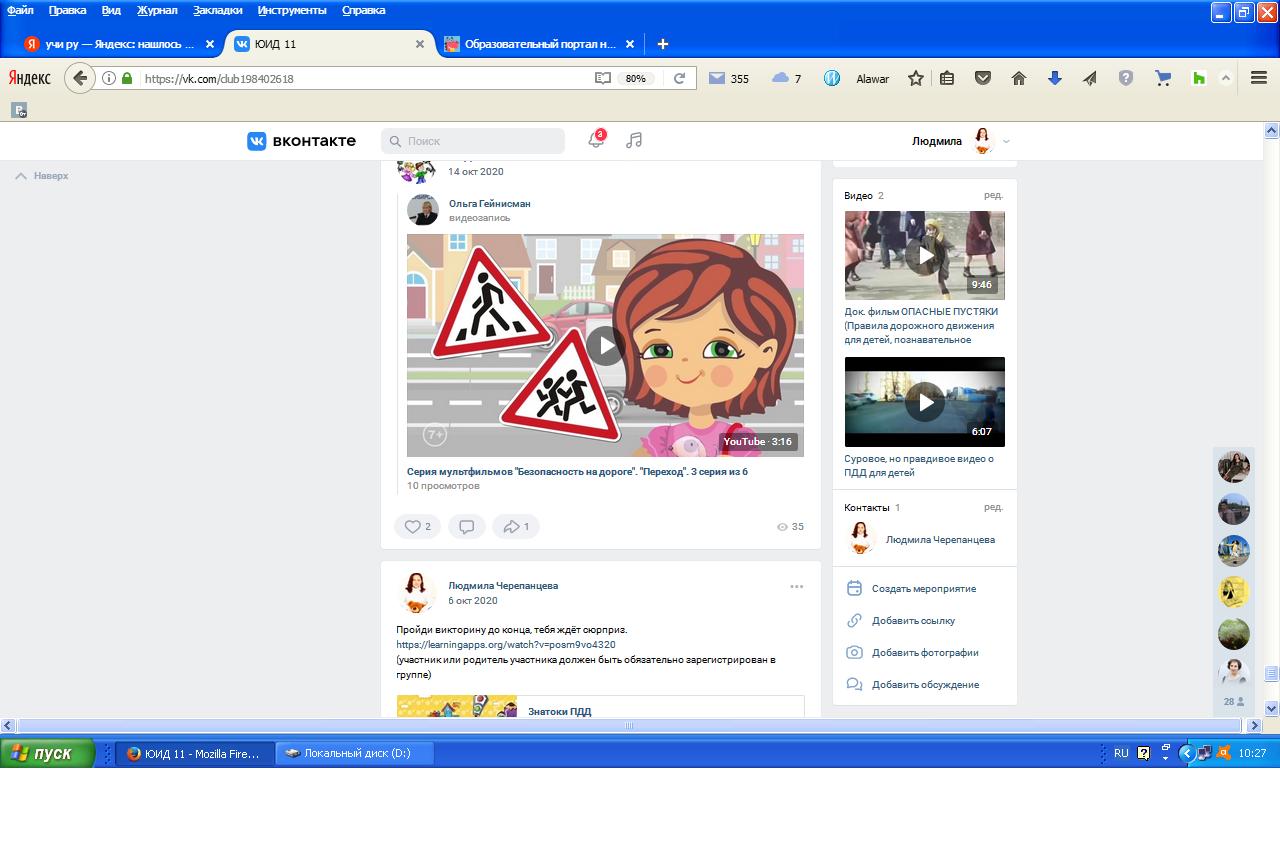Click the 80% zoom level indicator
The height and width of the screenshot is (867, 1280).
(634, 78)
